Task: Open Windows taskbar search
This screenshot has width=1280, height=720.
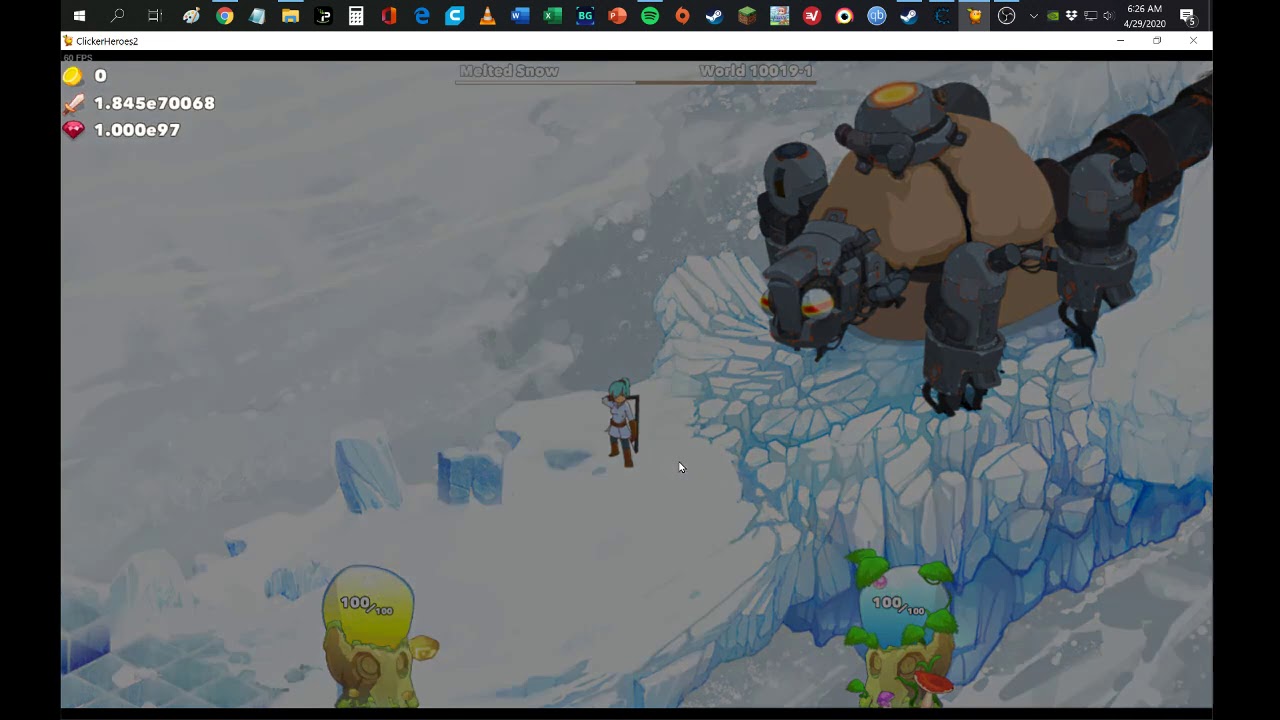Action: 118,16
